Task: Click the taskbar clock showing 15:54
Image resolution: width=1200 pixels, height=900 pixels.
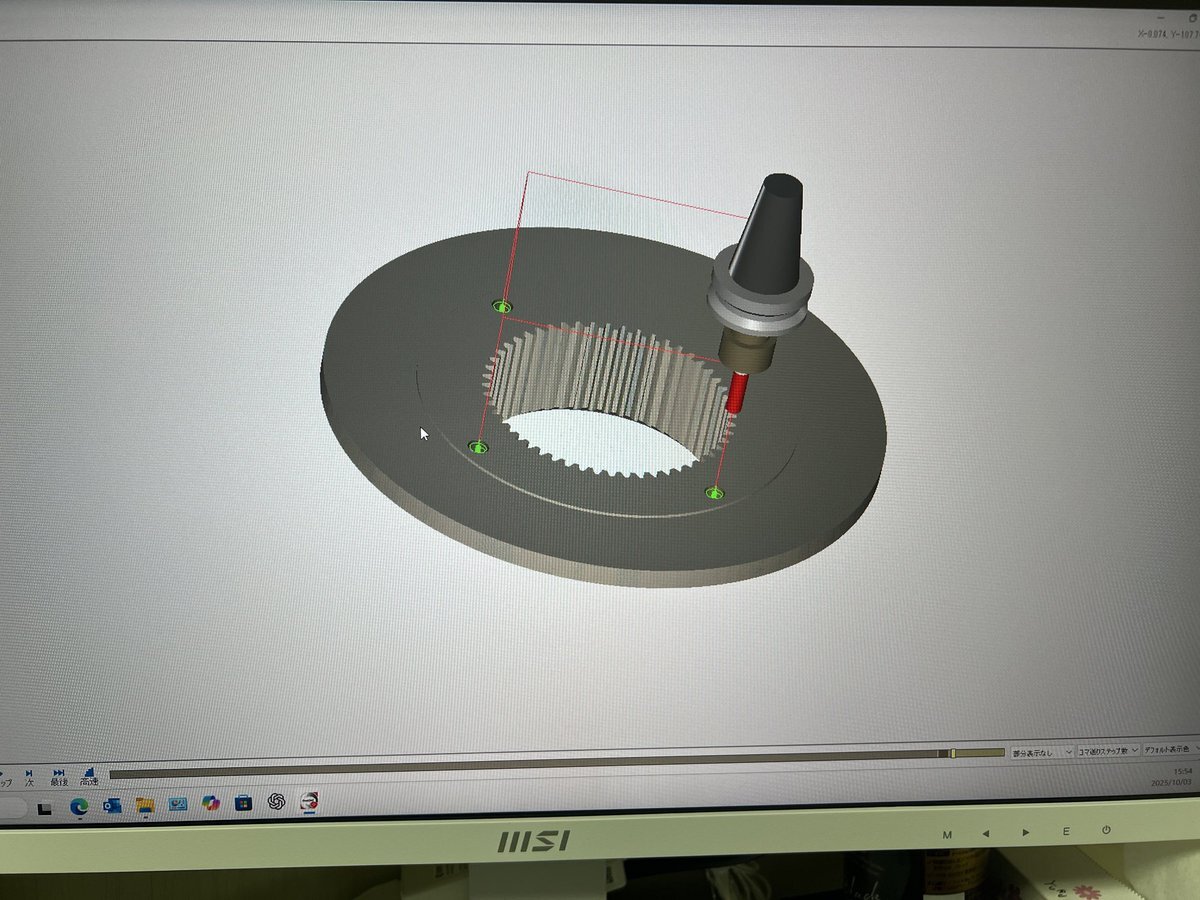Action: 1180,776
